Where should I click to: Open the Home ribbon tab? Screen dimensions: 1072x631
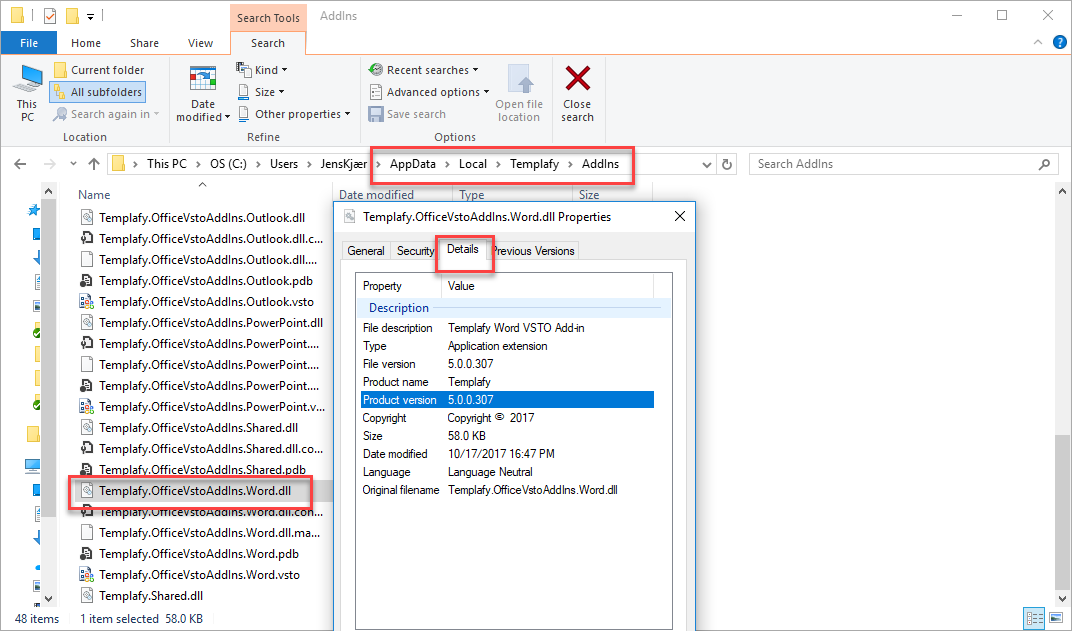click(x=85, y=42)
